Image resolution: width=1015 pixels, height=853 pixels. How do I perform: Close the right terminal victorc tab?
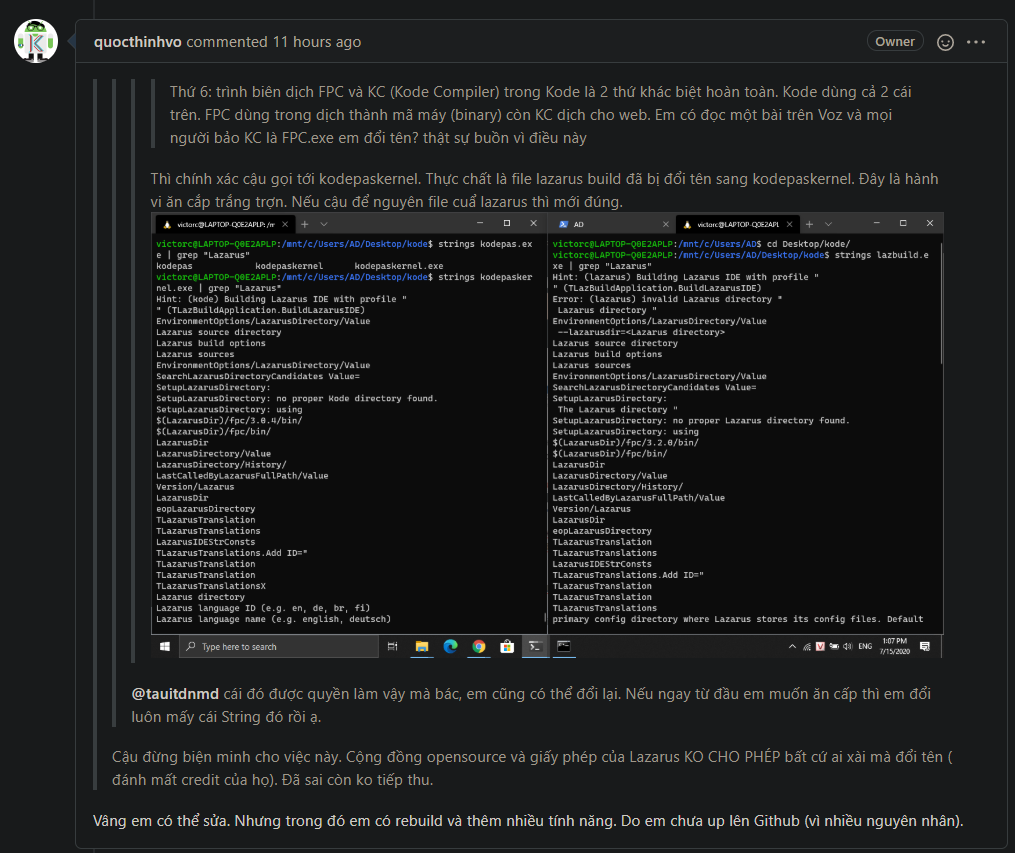point(790,225)
